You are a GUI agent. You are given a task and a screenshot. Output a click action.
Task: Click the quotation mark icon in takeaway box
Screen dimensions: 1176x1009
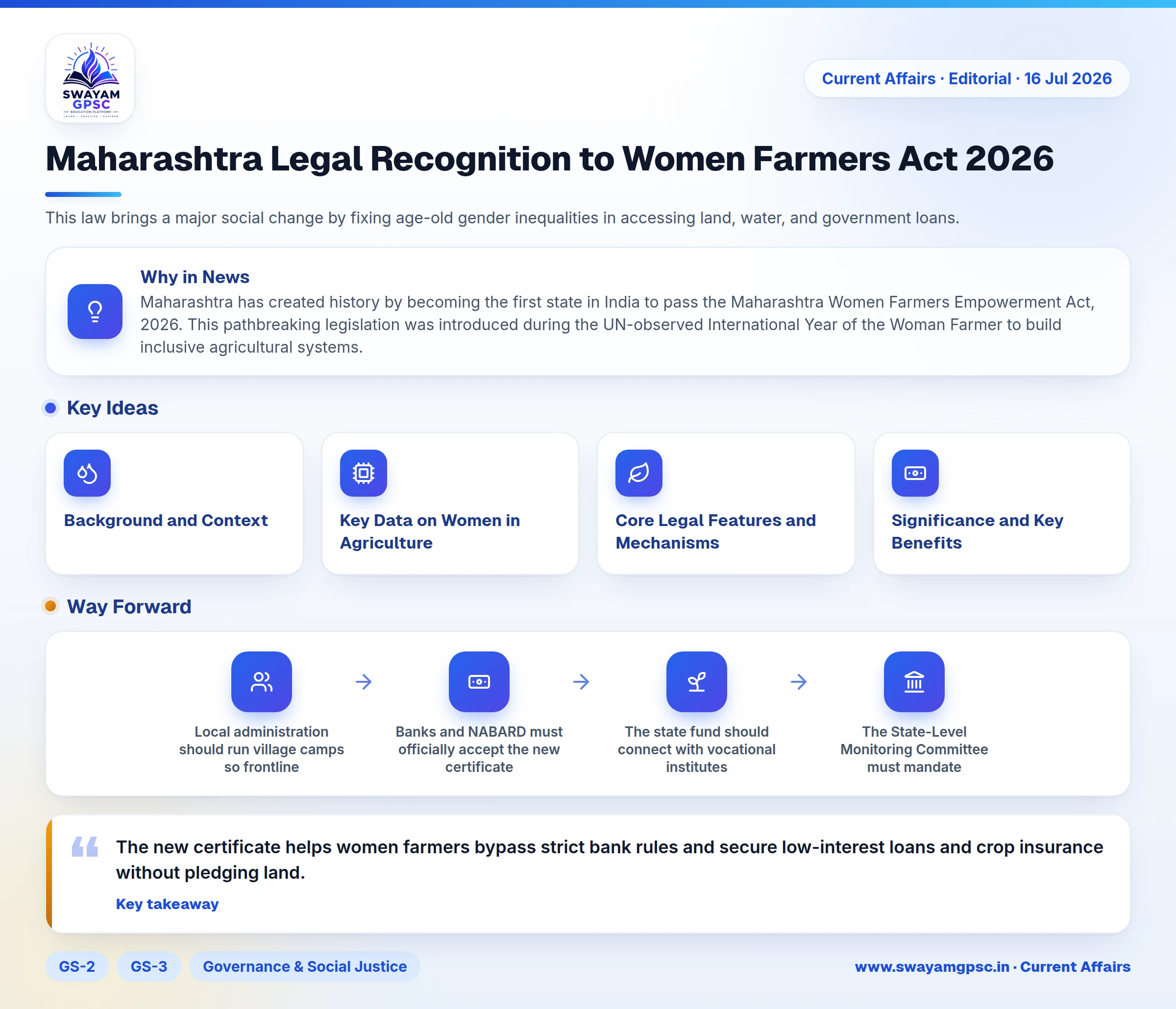point(85,846)
